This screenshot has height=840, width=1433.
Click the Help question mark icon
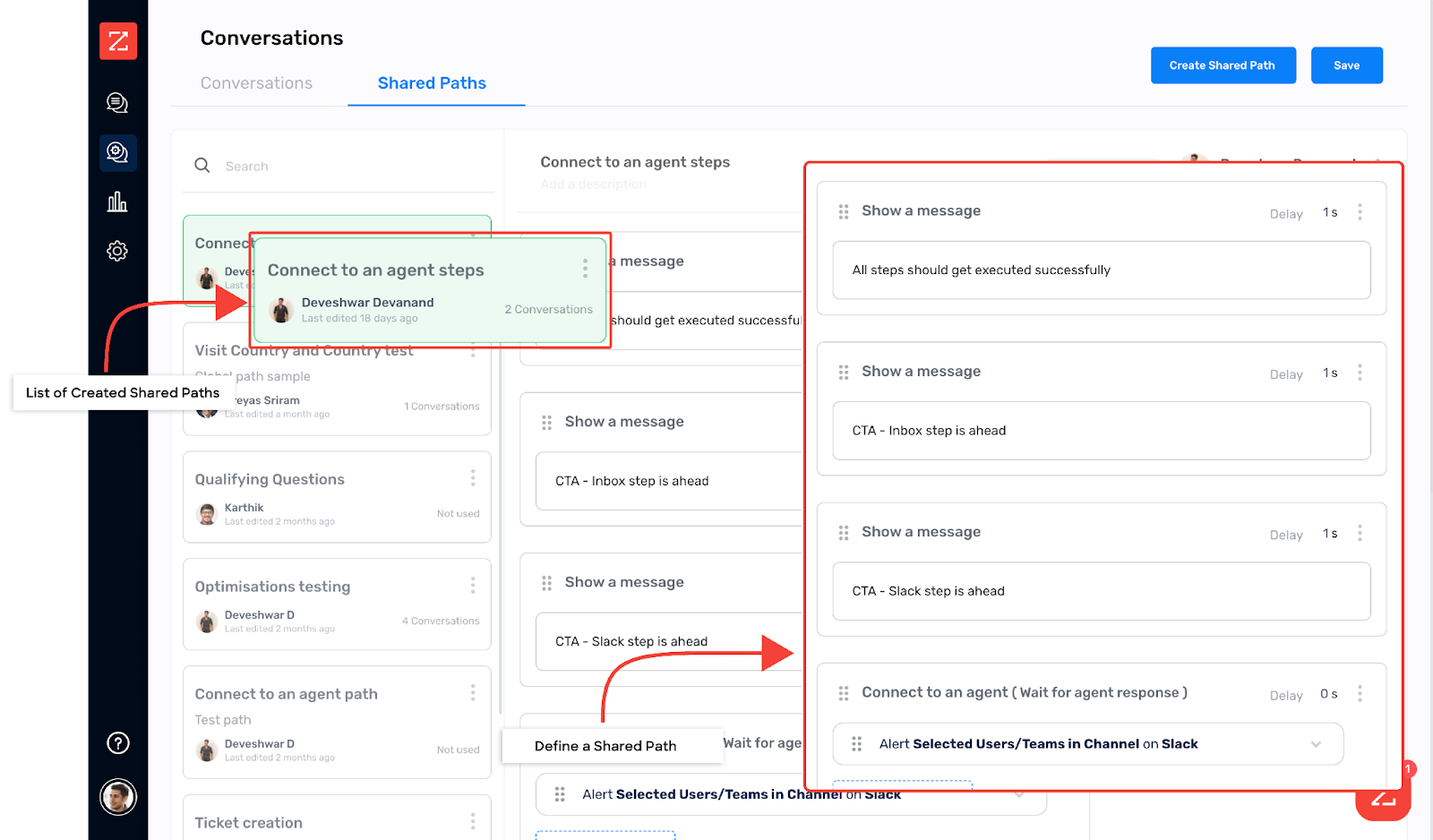[117, 742]
